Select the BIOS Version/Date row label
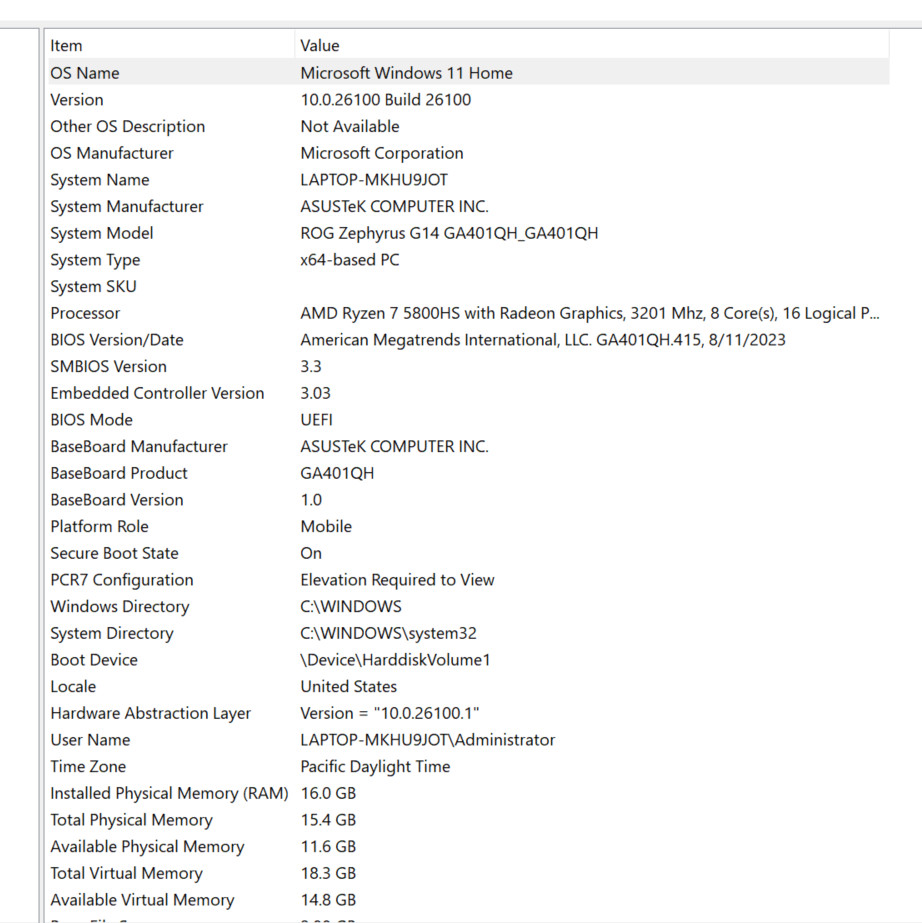This screenshot has height=923, width=922. [117, 340]
